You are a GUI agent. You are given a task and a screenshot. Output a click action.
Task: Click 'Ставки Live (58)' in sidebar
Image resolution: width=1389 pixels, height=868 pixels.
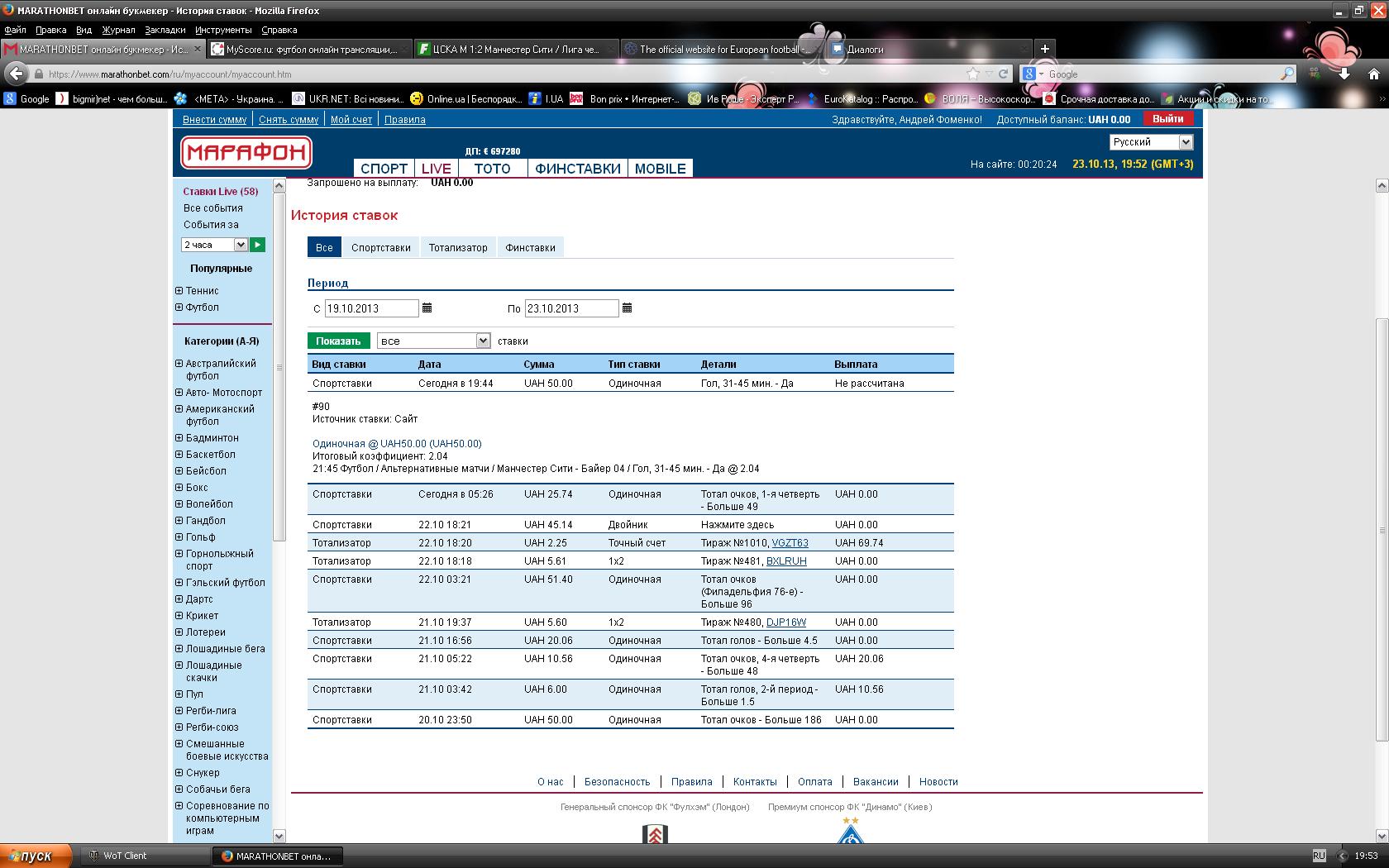221,192
